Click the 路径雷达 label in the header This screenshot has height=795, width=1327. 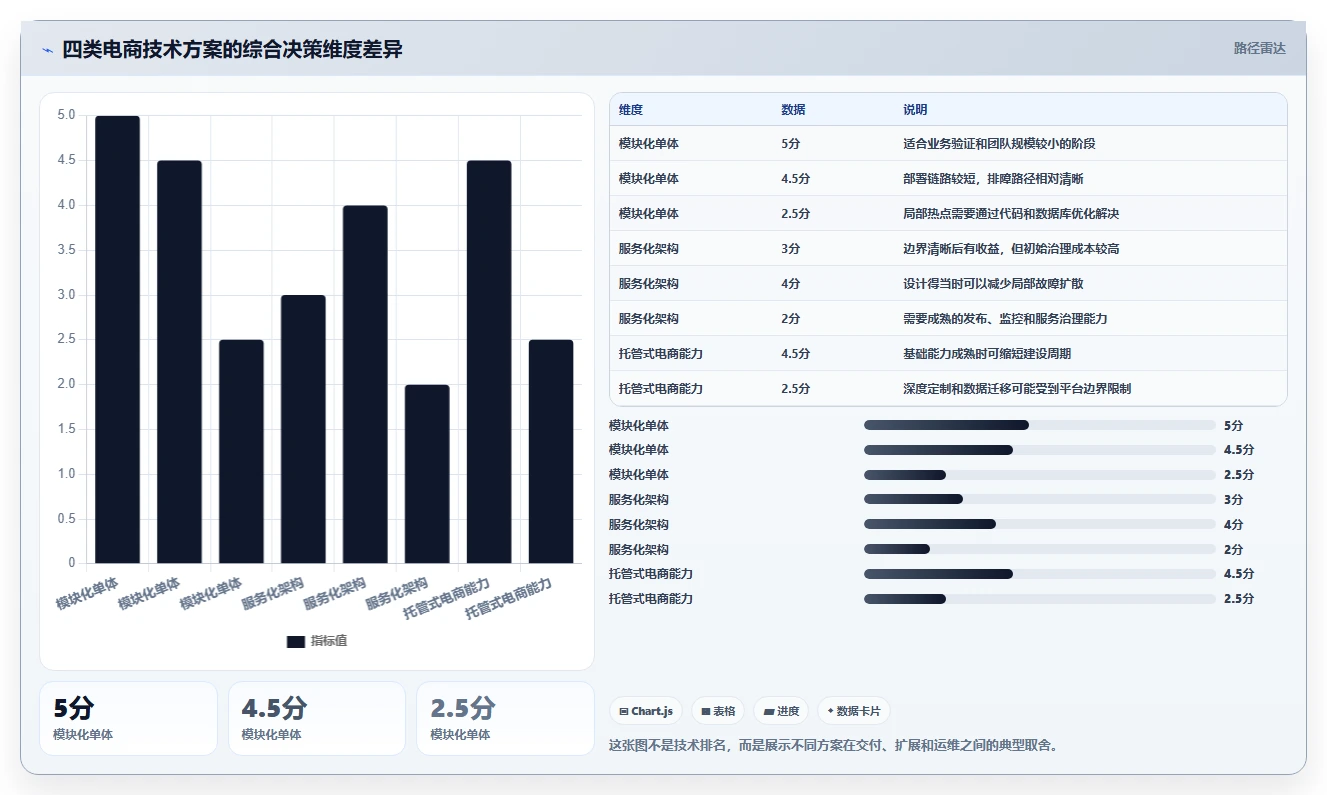(1260, 48)
